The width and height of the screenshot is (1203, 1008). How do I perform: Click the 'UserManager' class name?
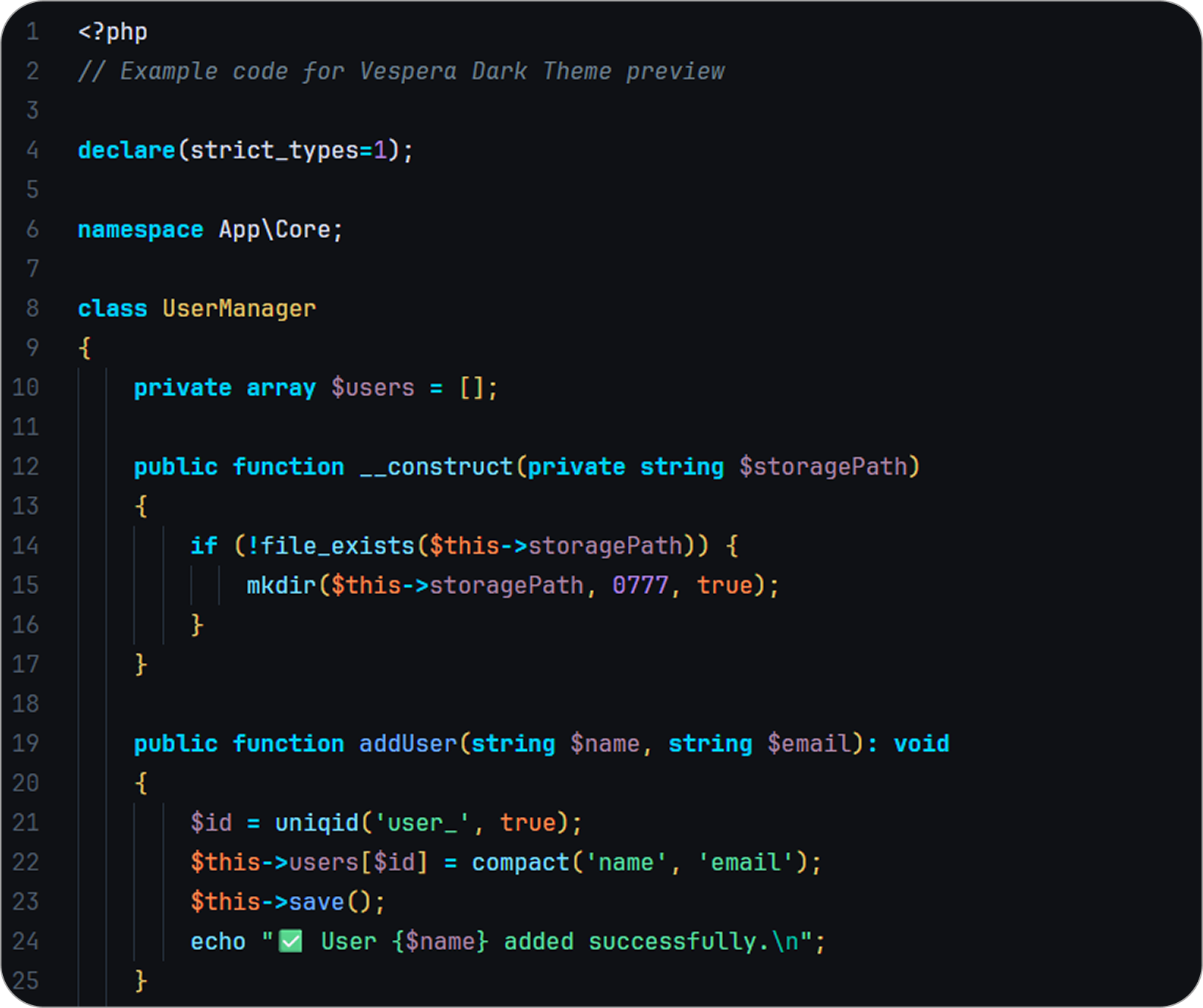[240, 308]
